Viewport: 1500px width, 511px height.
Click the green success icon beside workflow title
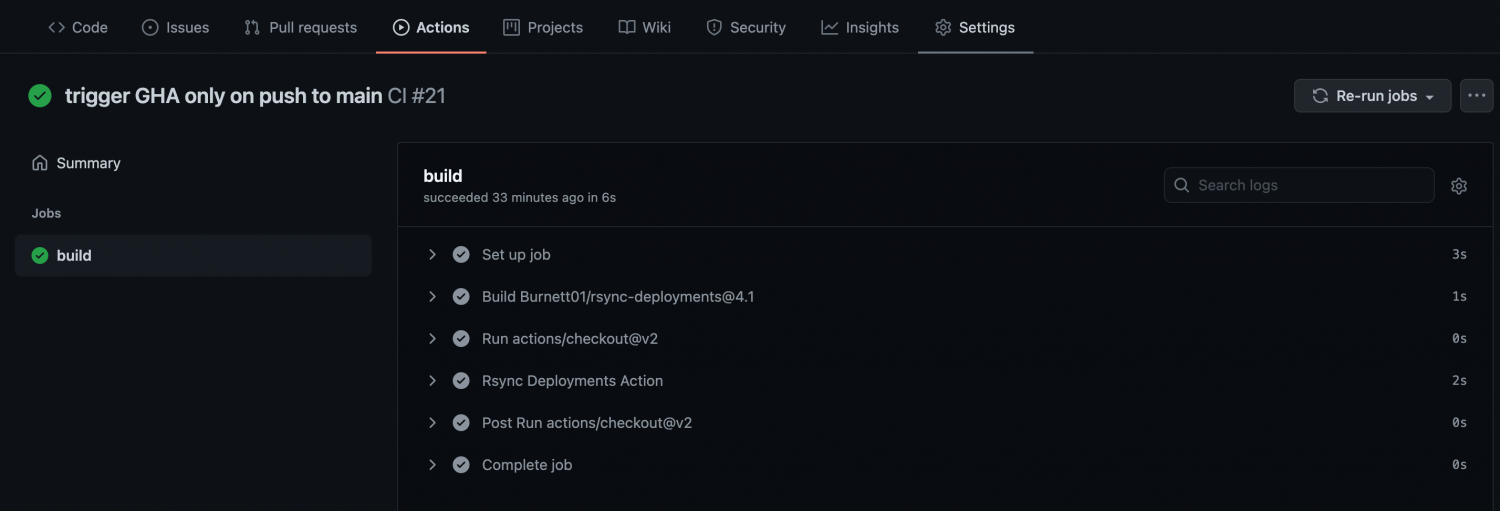40,96
